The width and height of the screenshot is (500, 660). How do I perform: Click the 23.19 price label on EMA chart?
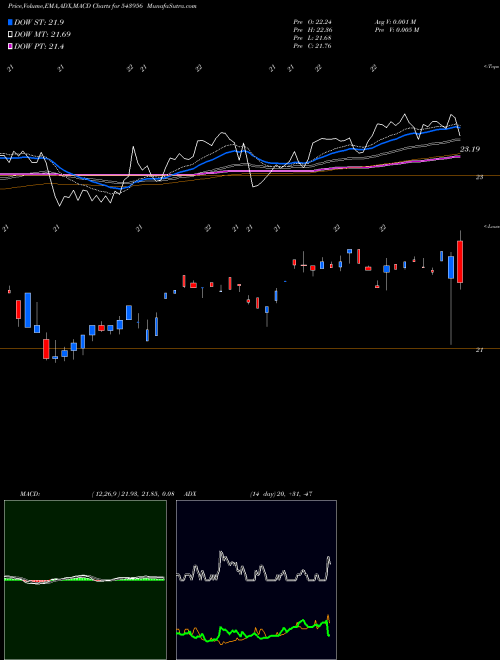[x=470, y=149]
